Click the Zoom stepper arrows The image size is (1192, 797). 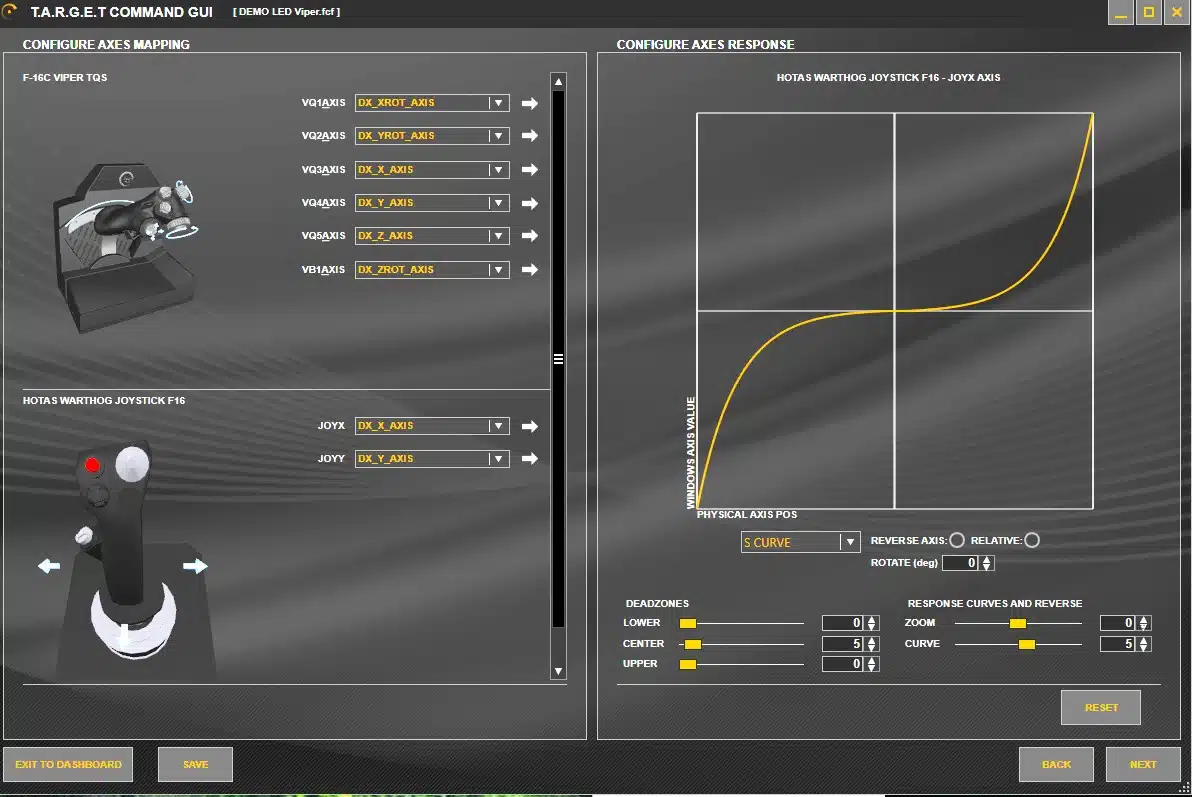tap(1143, 623)
